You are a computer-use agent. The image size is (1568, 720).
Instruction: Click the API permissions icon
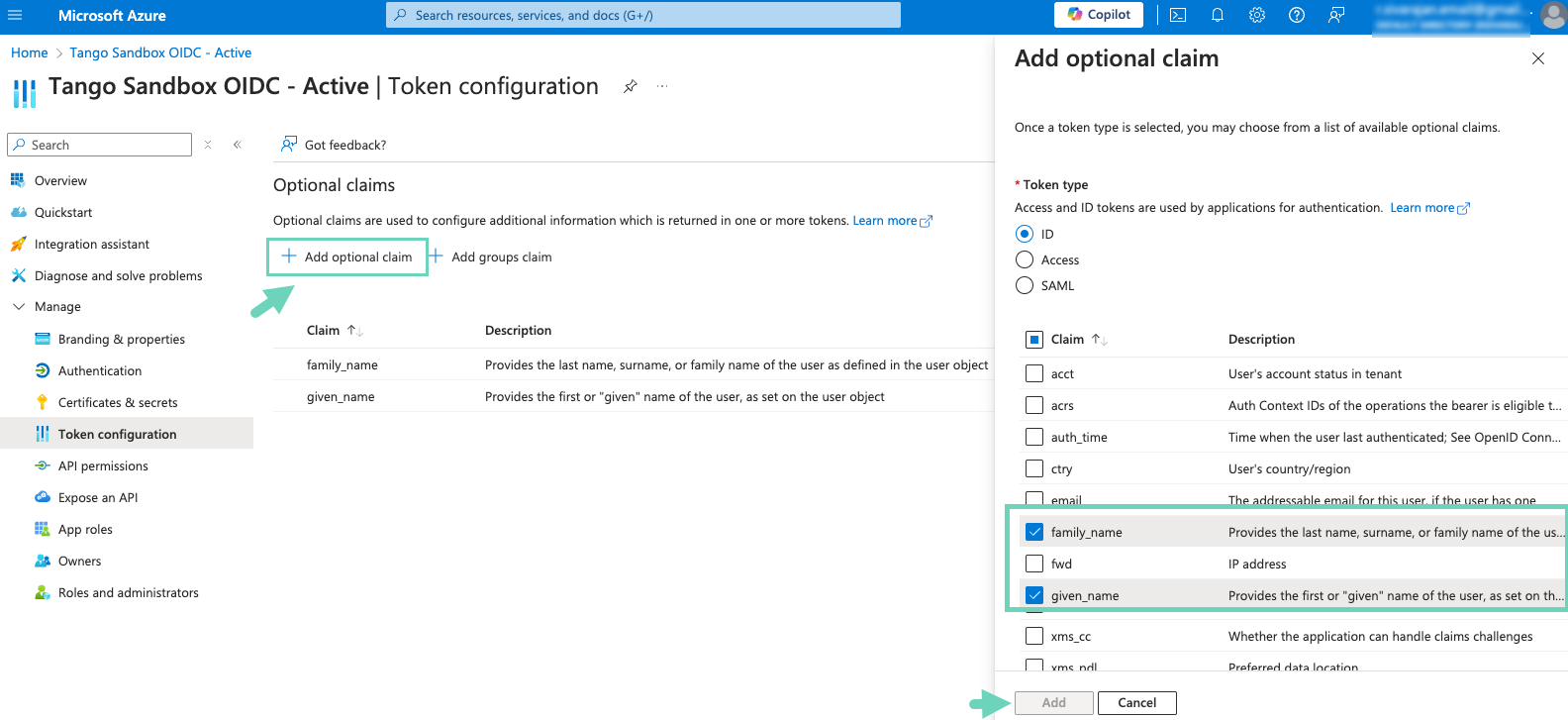(42, 465)
